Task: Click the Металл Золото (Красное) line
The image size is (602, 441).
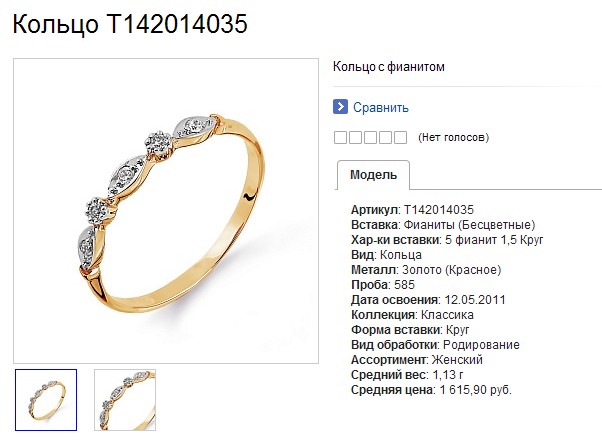Action: pos(426,270)
